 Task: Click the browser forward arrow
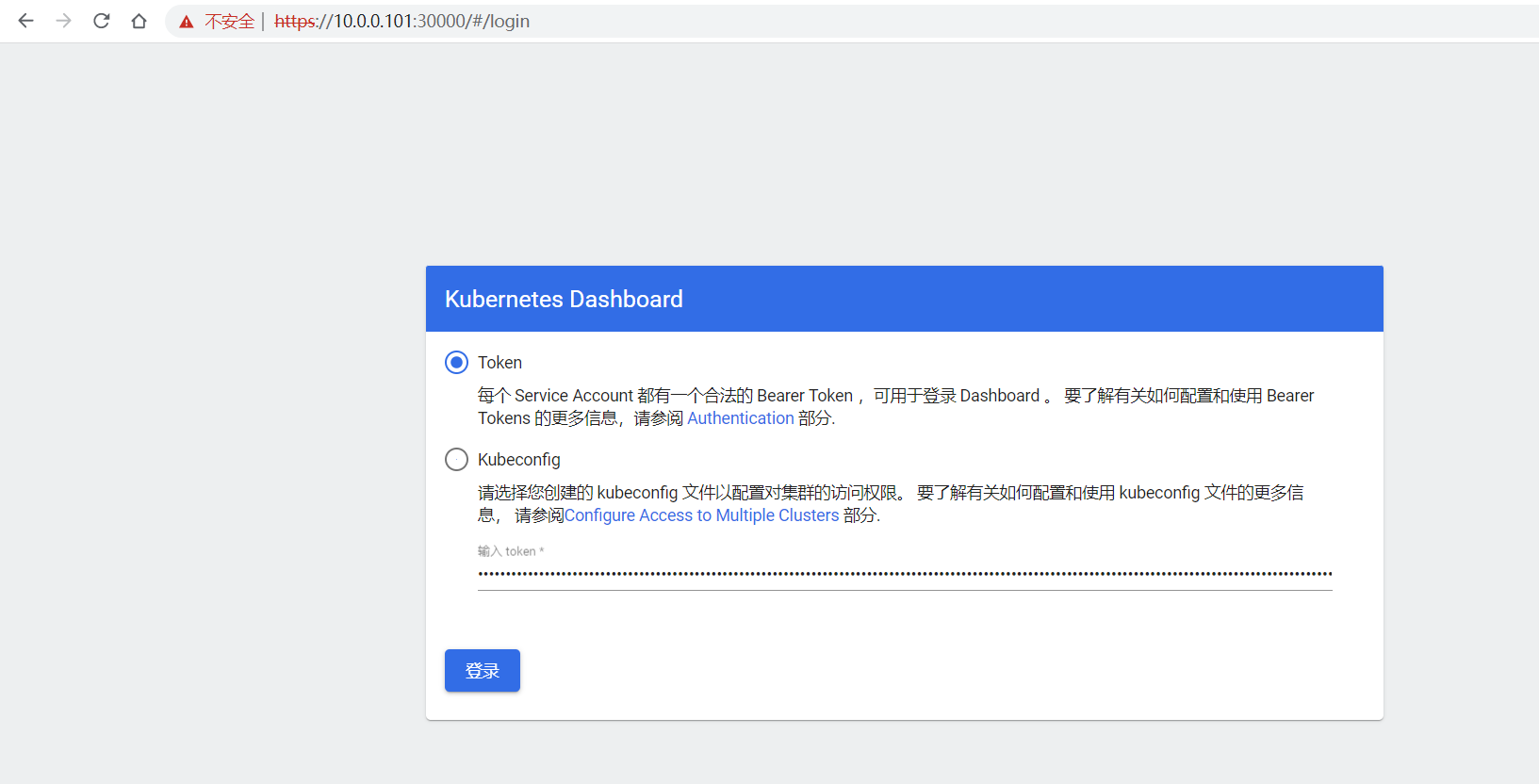[63, 21]
